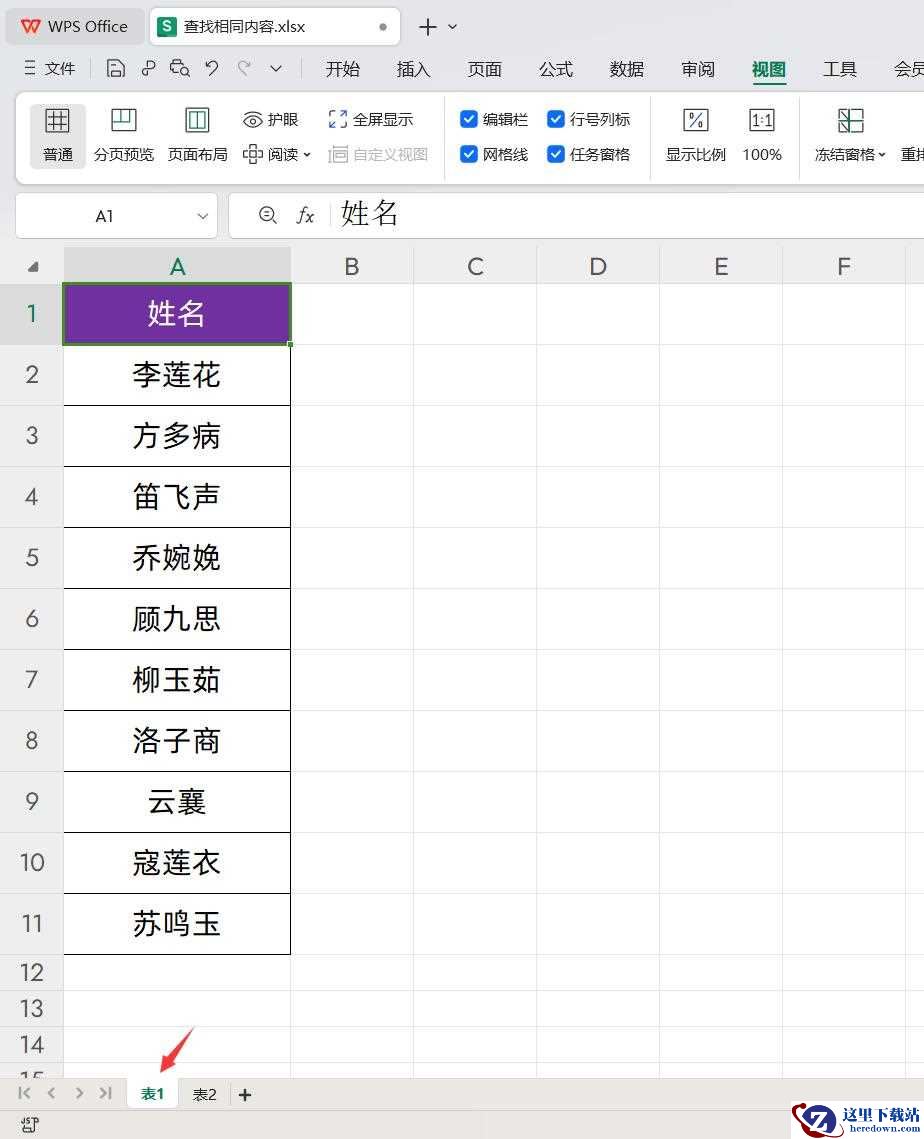Viewport: 924px width, 1139px height.
Task: Select the purple 姓名 header cell
Action: 177,314
